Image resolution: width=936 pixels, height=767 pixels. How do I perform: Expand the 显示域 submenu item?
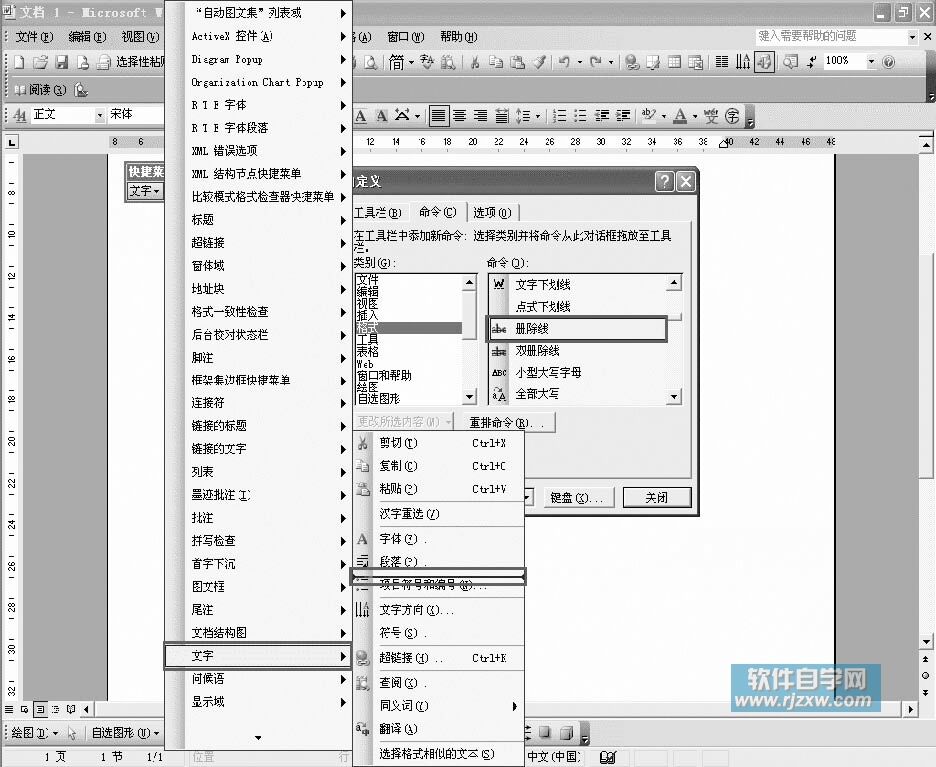pyautogui.click(x=258, y=702)
